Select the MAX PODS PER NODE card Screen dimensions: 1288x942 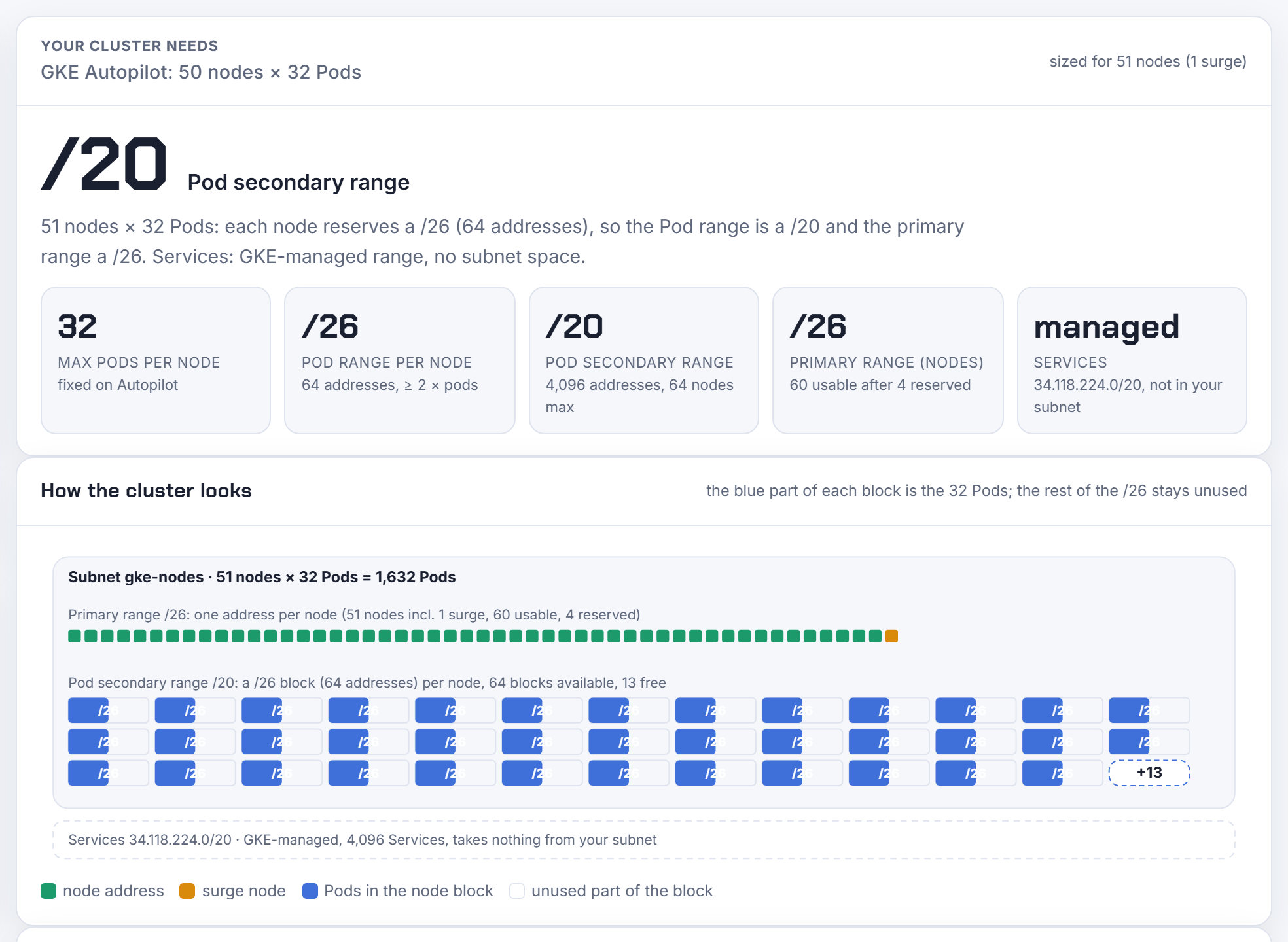pos(156,360)
